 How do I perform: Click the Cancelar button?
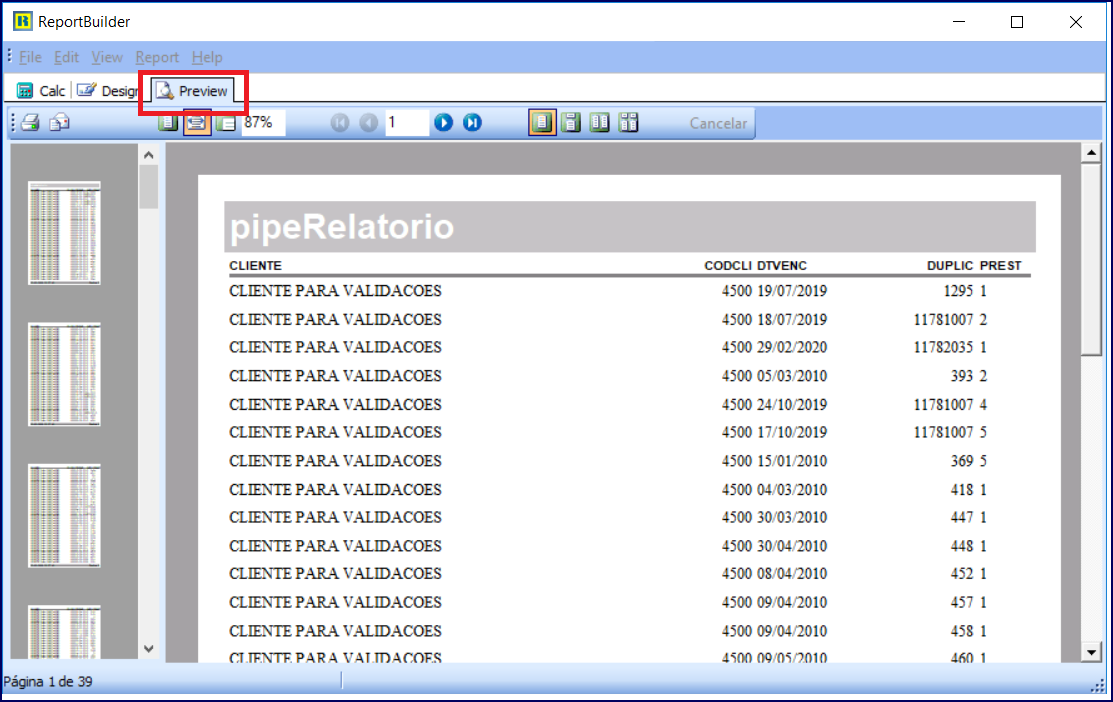pos(718,123)
